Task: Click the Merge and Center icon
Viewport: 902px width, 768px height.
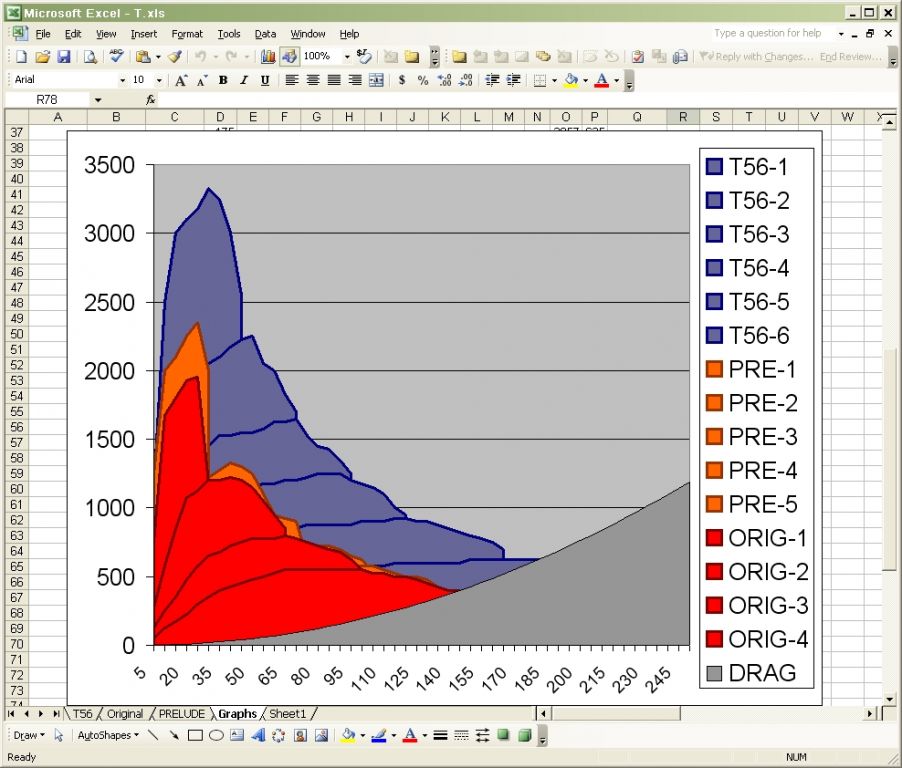Action: [x=376, y=80]
